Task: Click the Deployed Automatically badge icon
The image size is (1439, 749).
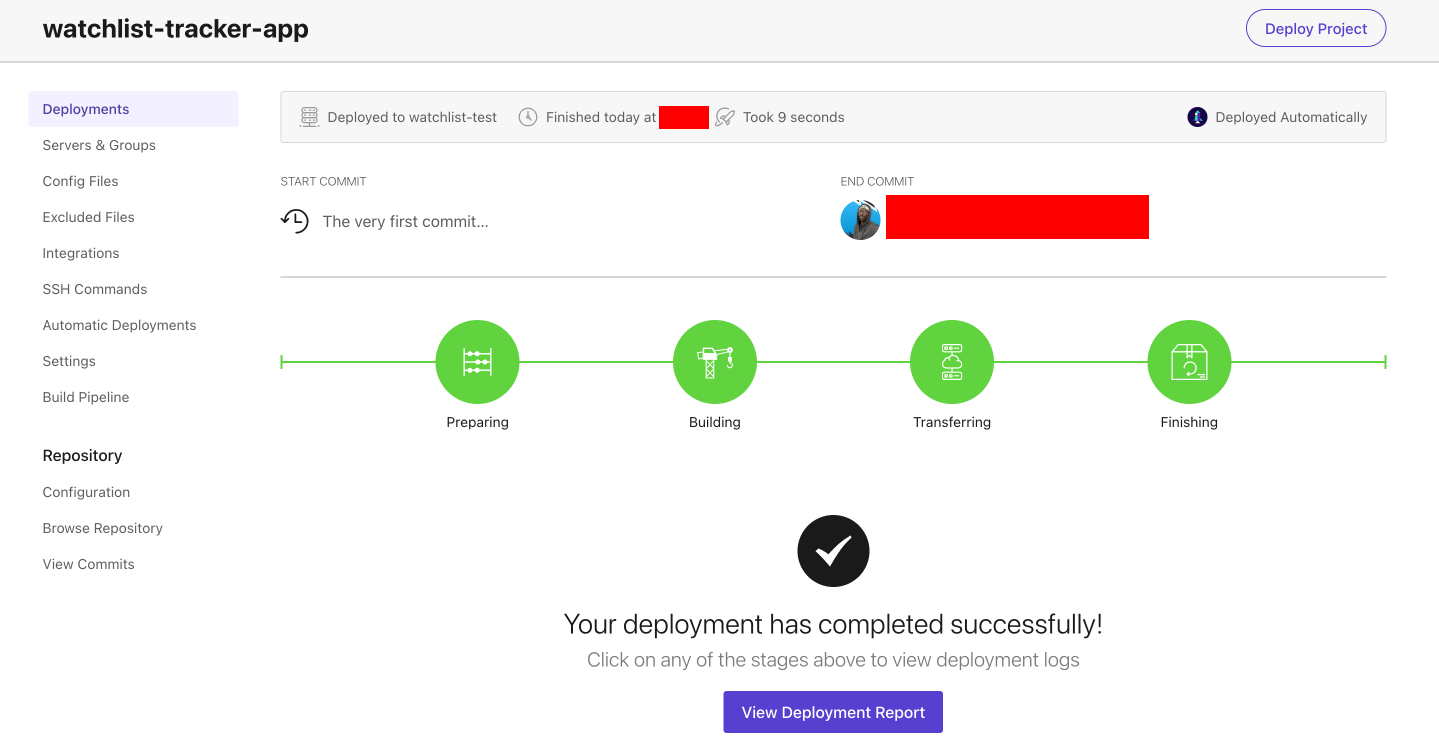Action: coord(1196,116)
